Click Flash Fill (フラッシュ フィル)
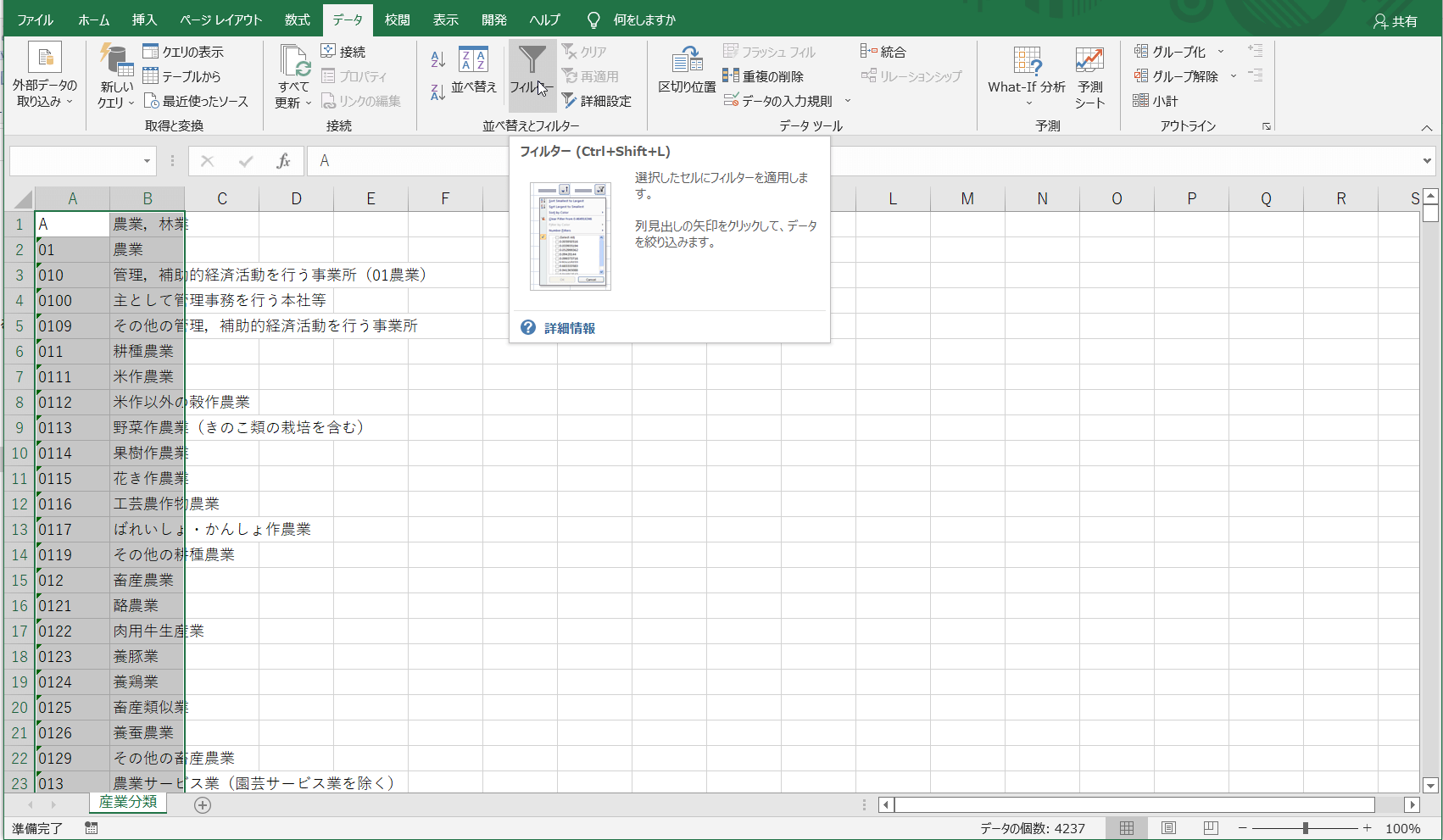 (x=770, y=52)
